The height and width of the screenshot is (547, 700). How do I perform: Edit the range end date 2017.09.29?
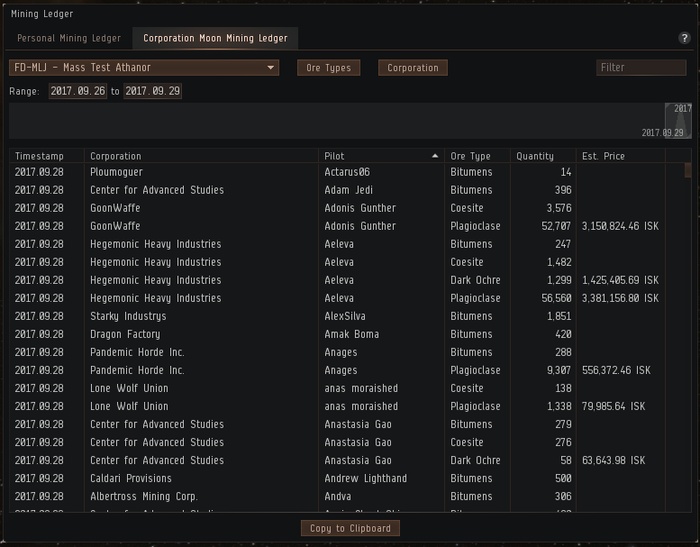click(x=153, y=91)
